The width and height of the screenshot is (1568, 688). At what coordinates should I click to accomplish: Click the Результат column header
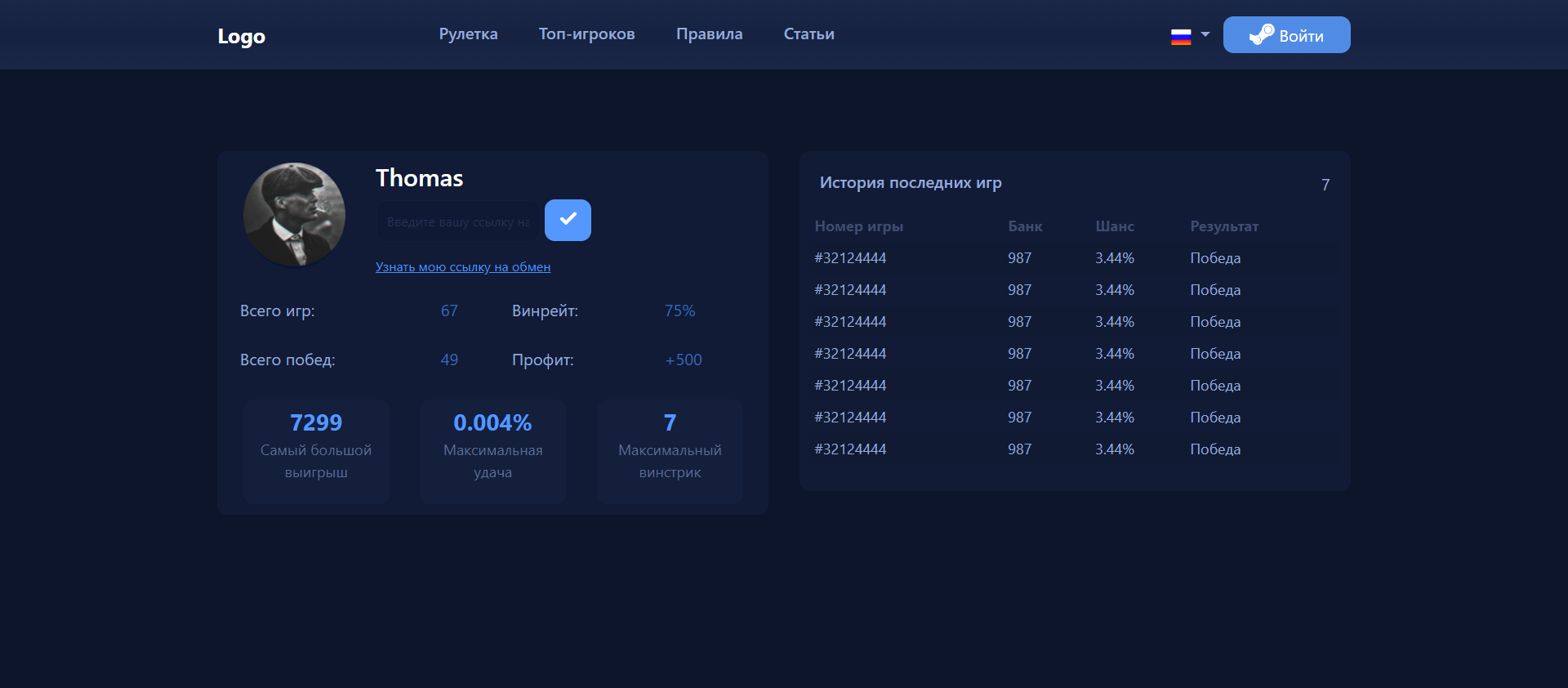[x=1224, y=226]
